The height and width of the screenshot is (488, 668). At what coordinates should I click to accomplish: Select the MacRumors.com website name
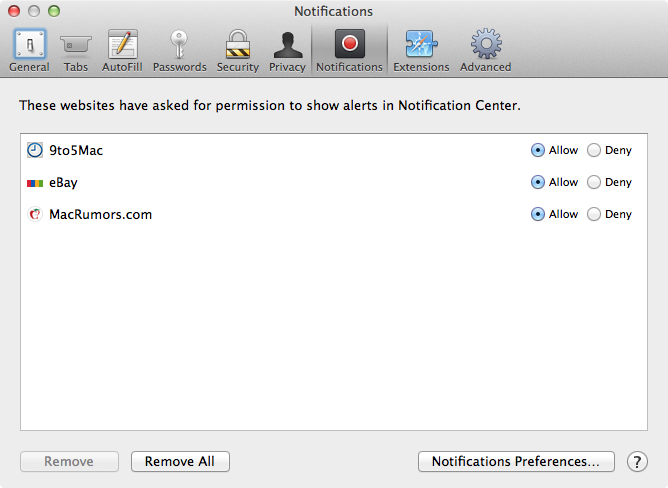coord(101,214)
